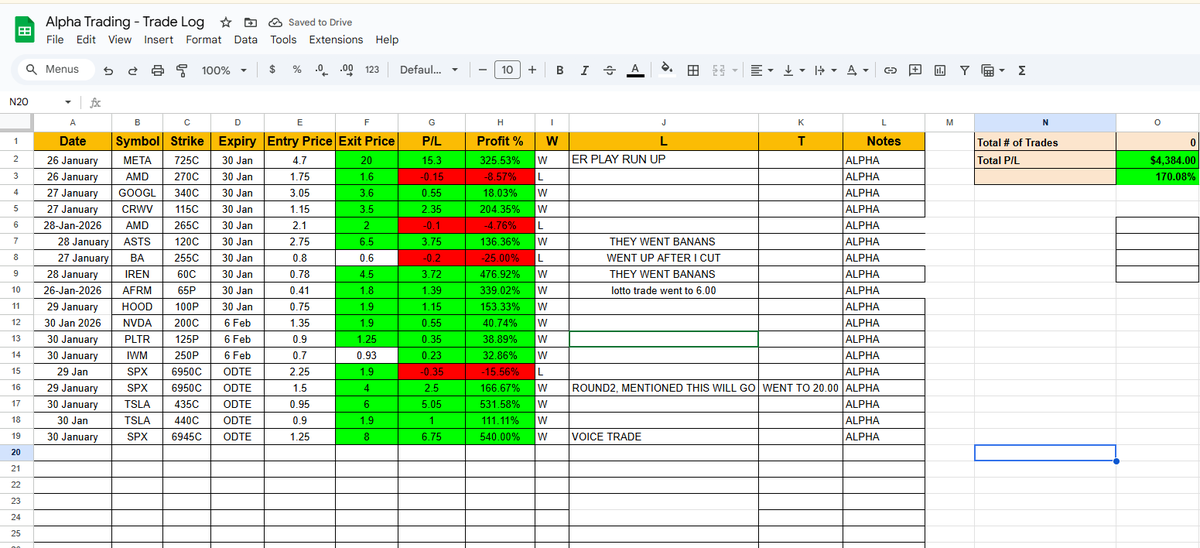Toggle strikethrough formatting

pos(609,70)
